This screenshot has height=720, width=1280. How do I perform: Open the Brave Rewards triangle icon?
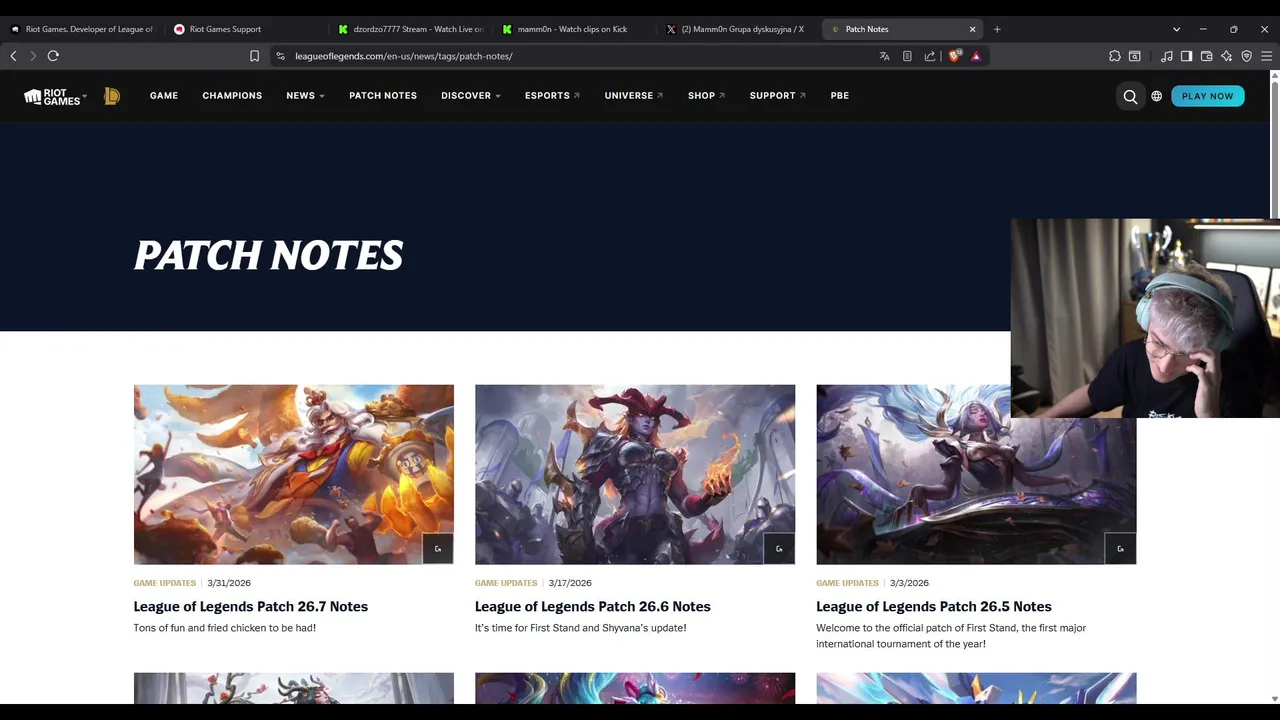(976, 56)
